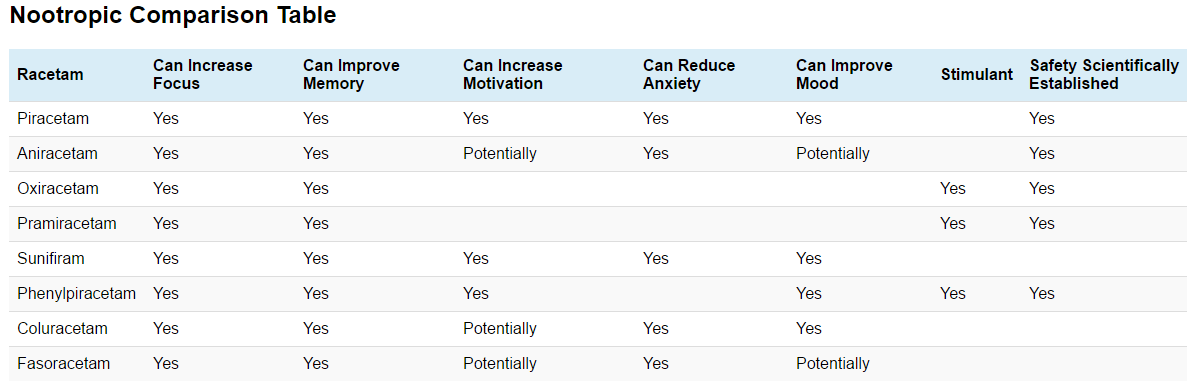Screen dimensions: 1187x381
Task: Select the Can Increase Motivation header
Action: [x=512, y=74]
